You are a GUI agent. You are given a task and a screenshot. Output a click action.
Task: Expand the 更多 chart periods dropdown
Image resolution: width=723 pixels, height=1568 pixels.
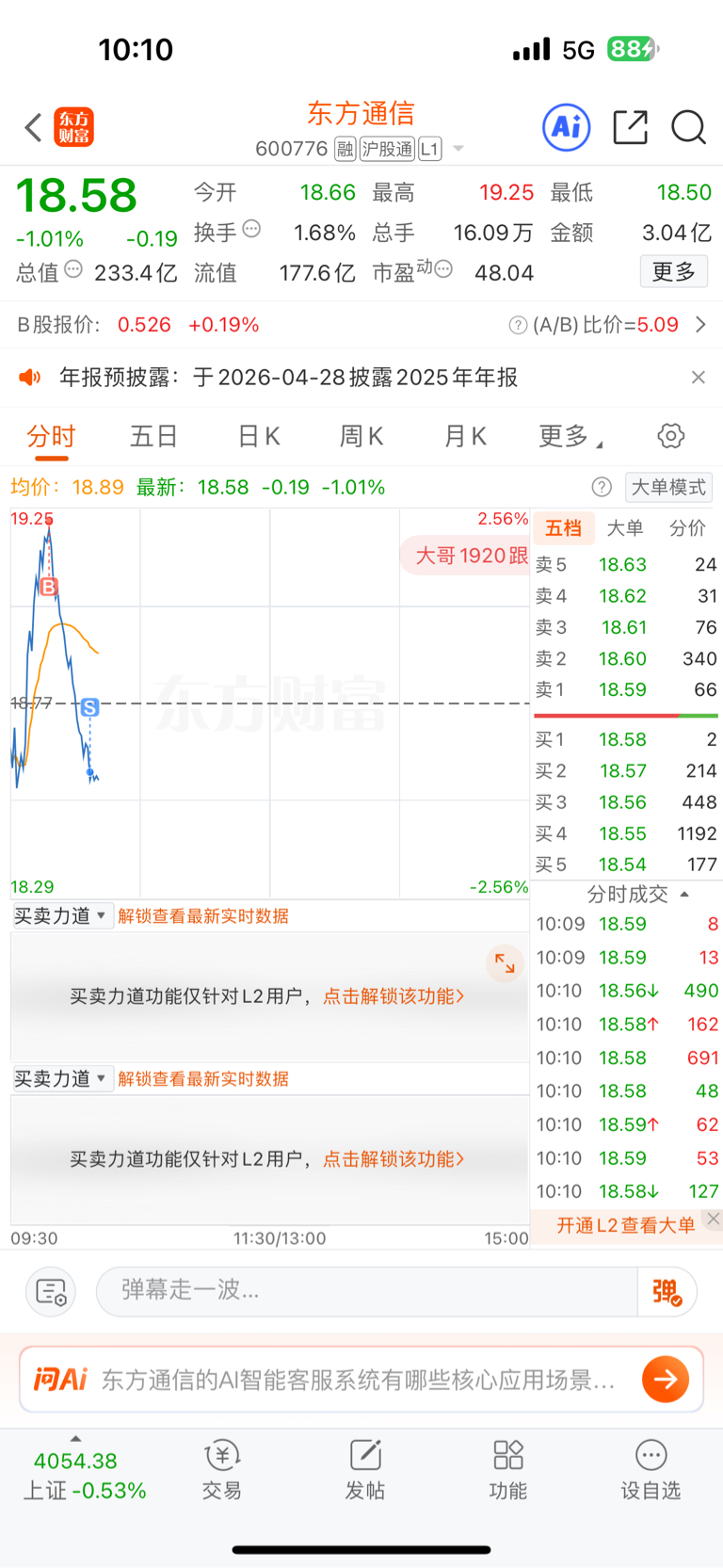click(x=570, y=437)
